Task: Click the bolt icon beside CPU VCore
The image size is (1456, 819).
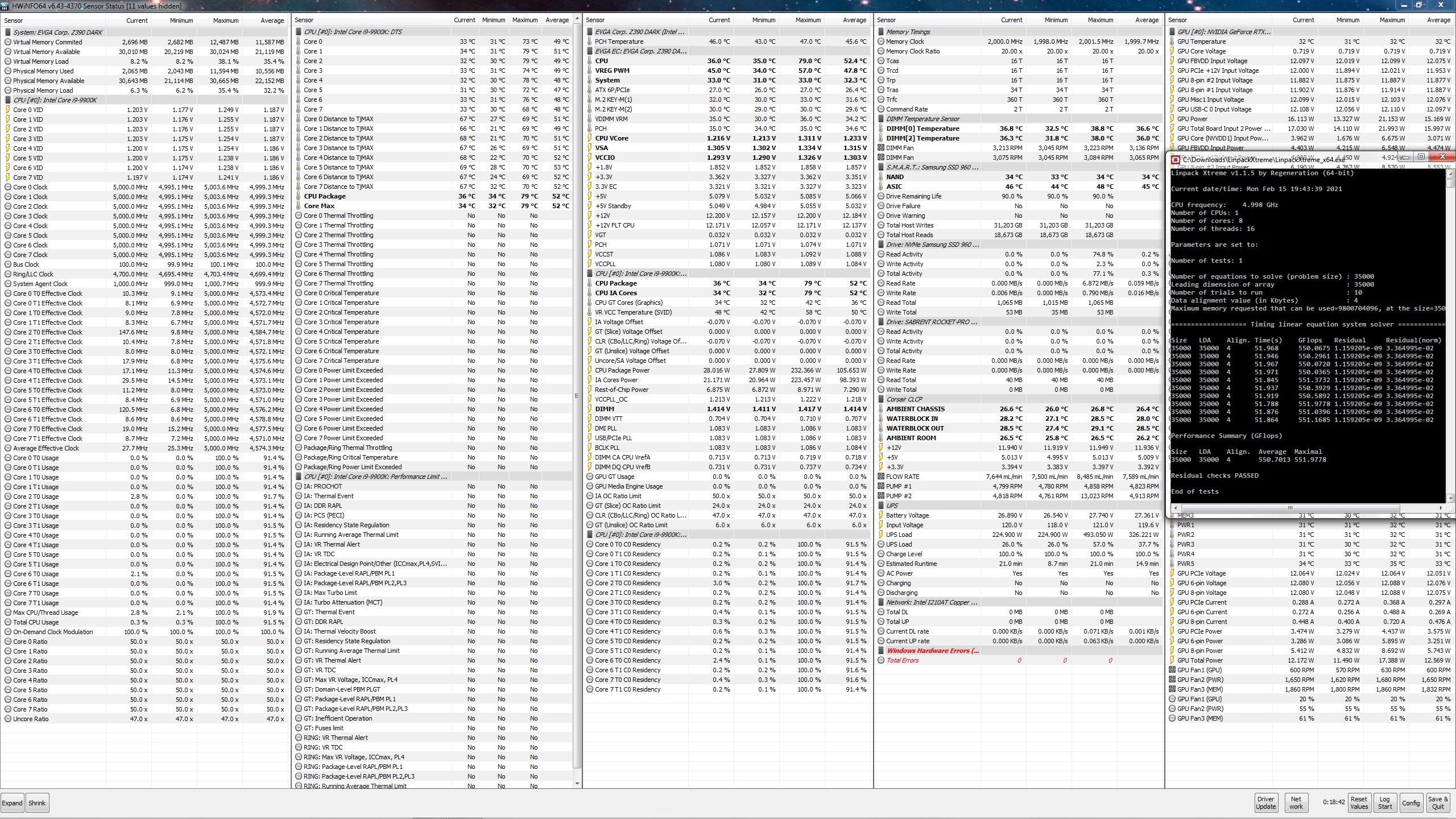Action: (590, 138)
